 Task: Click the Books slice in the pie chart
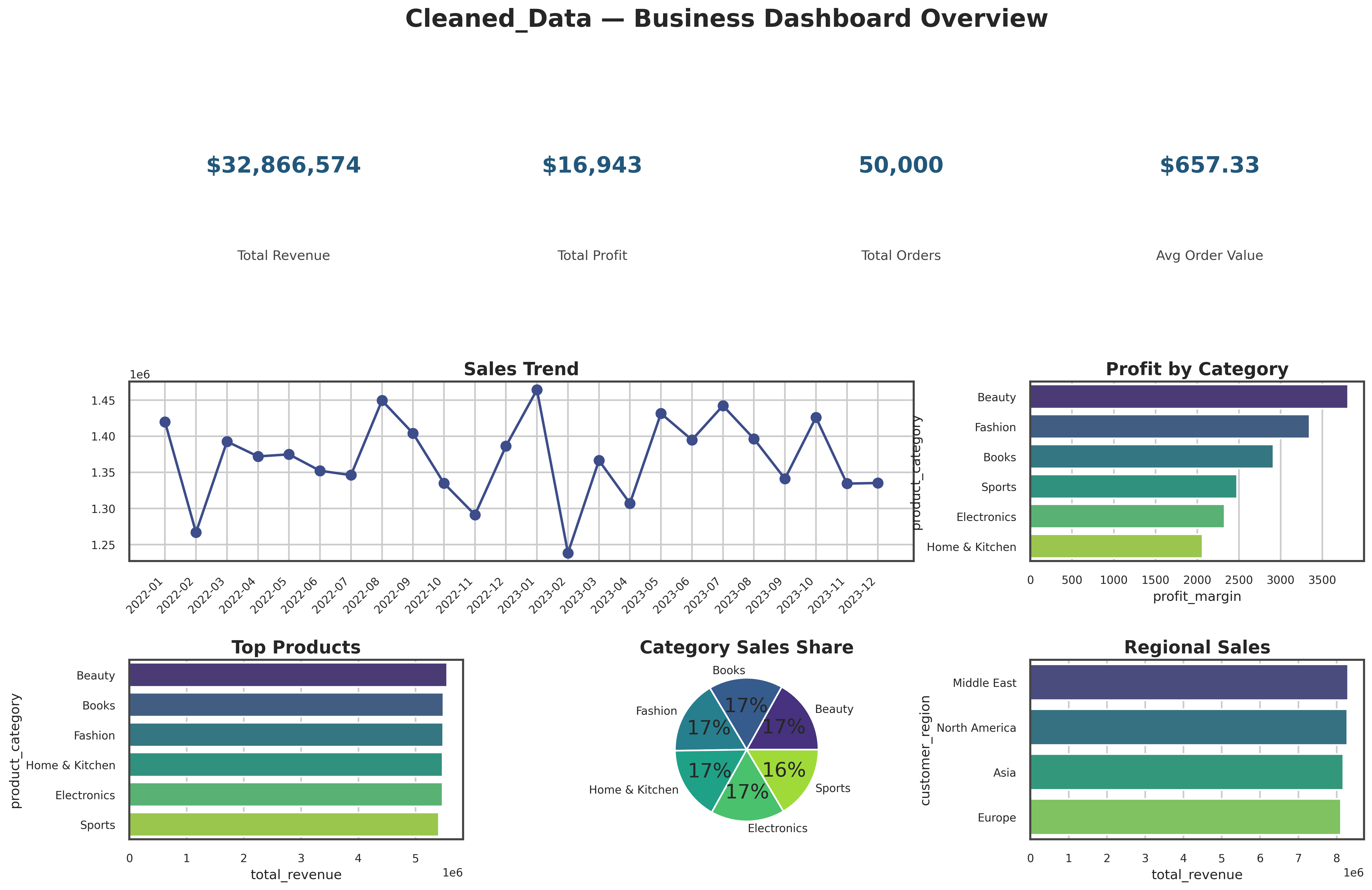tap(746, 704)
